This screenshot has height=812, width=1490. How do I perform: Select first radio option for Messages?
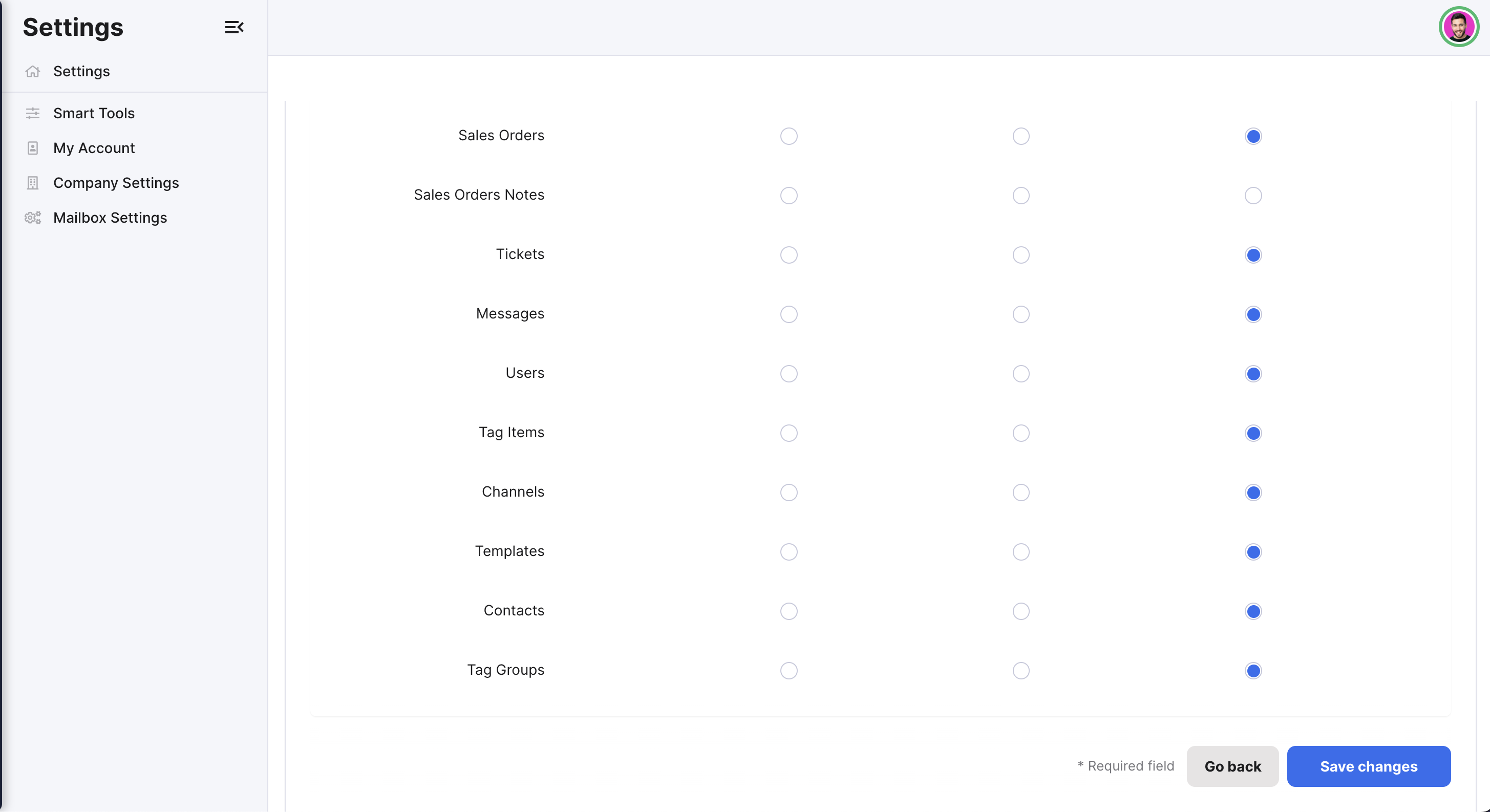(789, 315)
